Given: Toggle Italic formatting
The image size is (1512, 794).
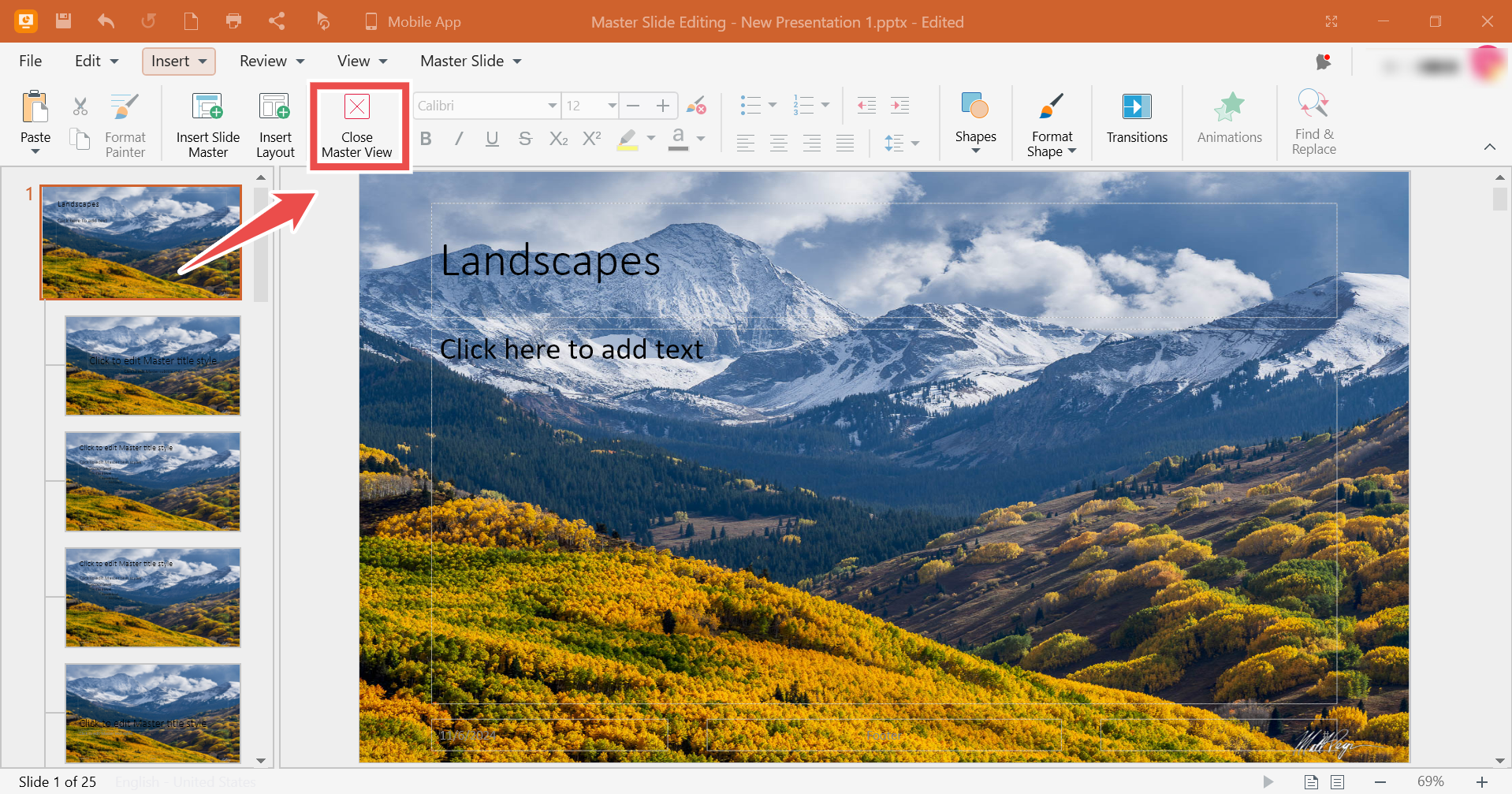Looking at the screenshot, I should click(459, 140).
